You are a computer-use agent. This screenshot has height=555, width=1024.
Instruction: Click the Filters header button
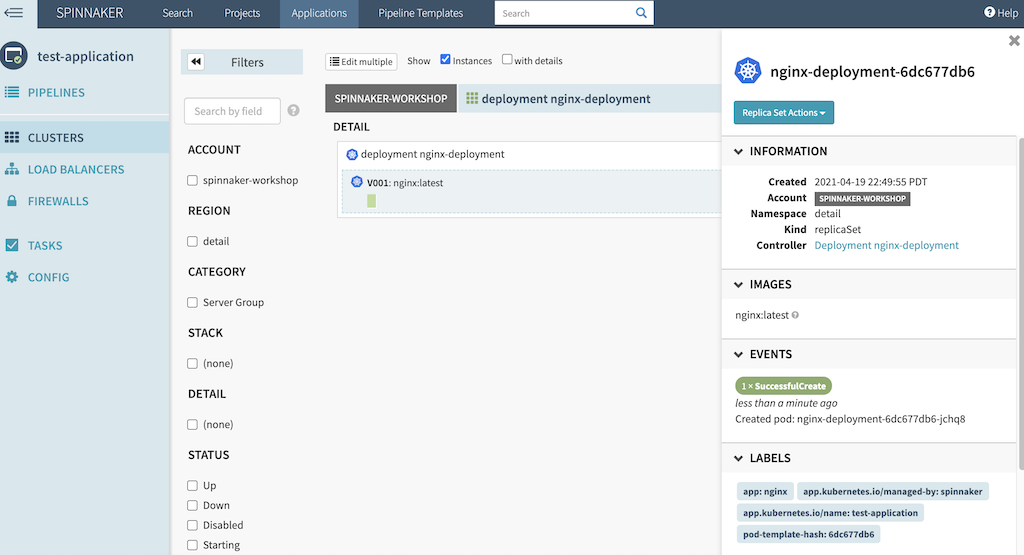(x=242, y=62)
